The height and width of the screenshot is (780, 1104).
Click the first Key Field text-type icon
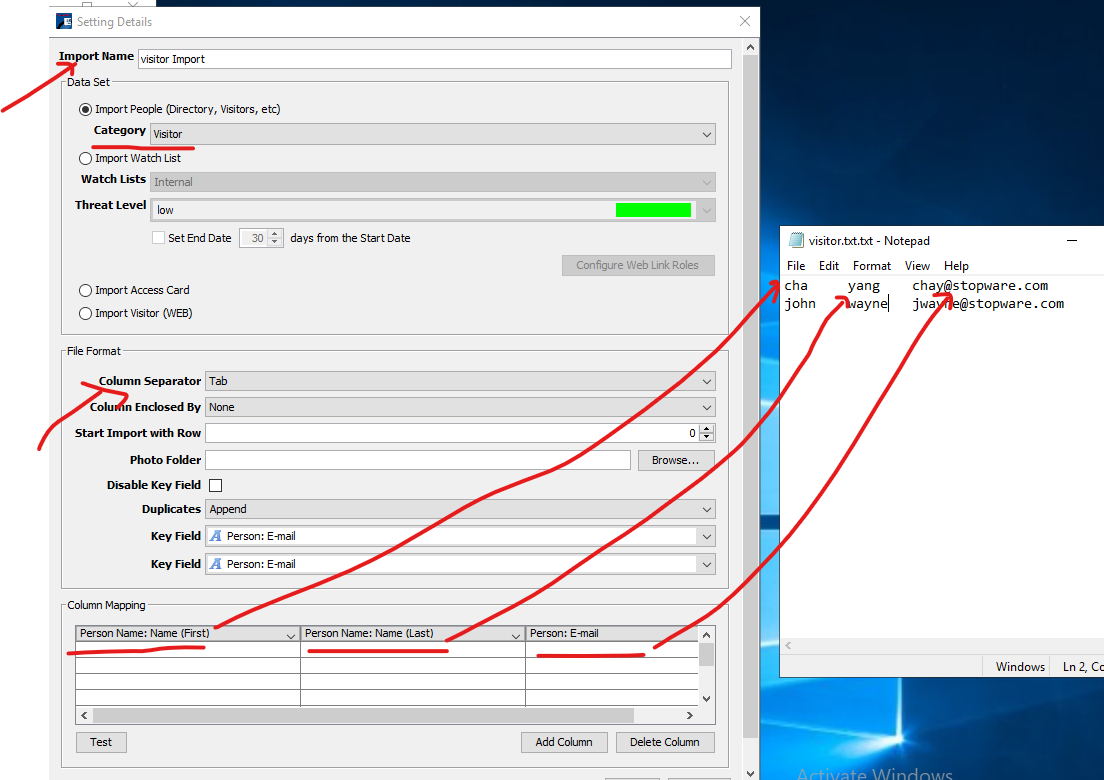click(x=216, y=536)
